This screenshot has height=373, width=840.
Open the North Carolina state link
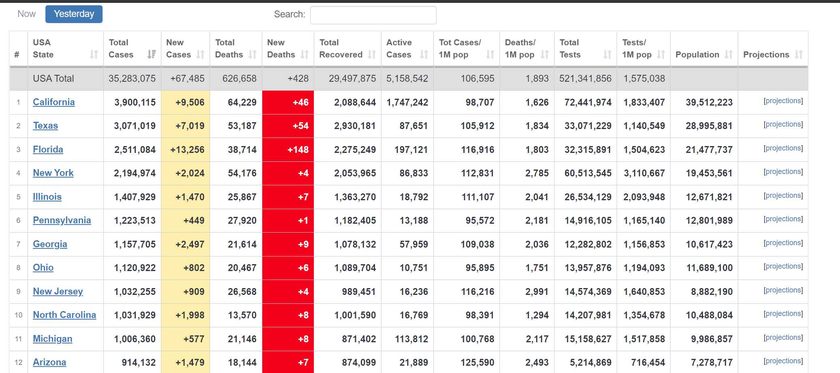(64, 315)
